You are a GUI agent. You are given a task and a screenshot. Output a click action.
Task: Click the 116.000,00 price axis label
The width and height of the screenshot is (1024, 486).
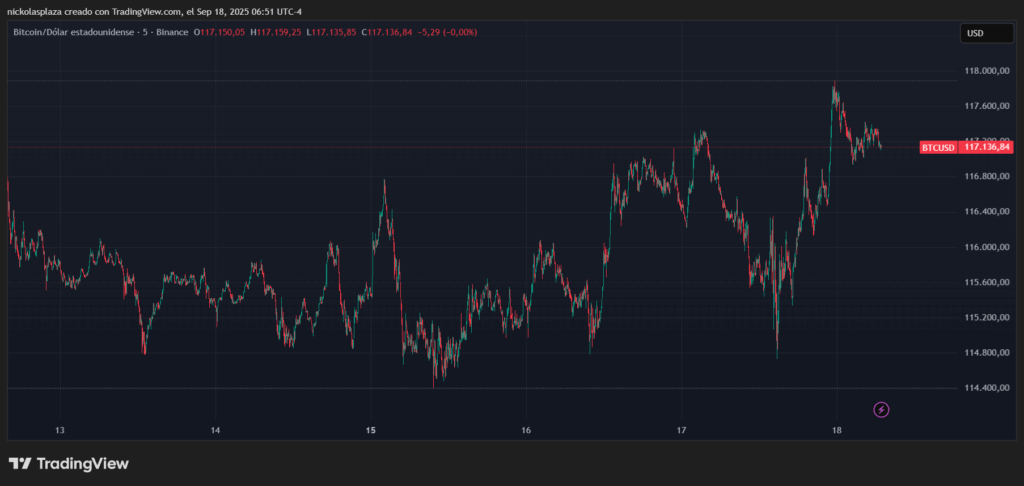[987, 247]
